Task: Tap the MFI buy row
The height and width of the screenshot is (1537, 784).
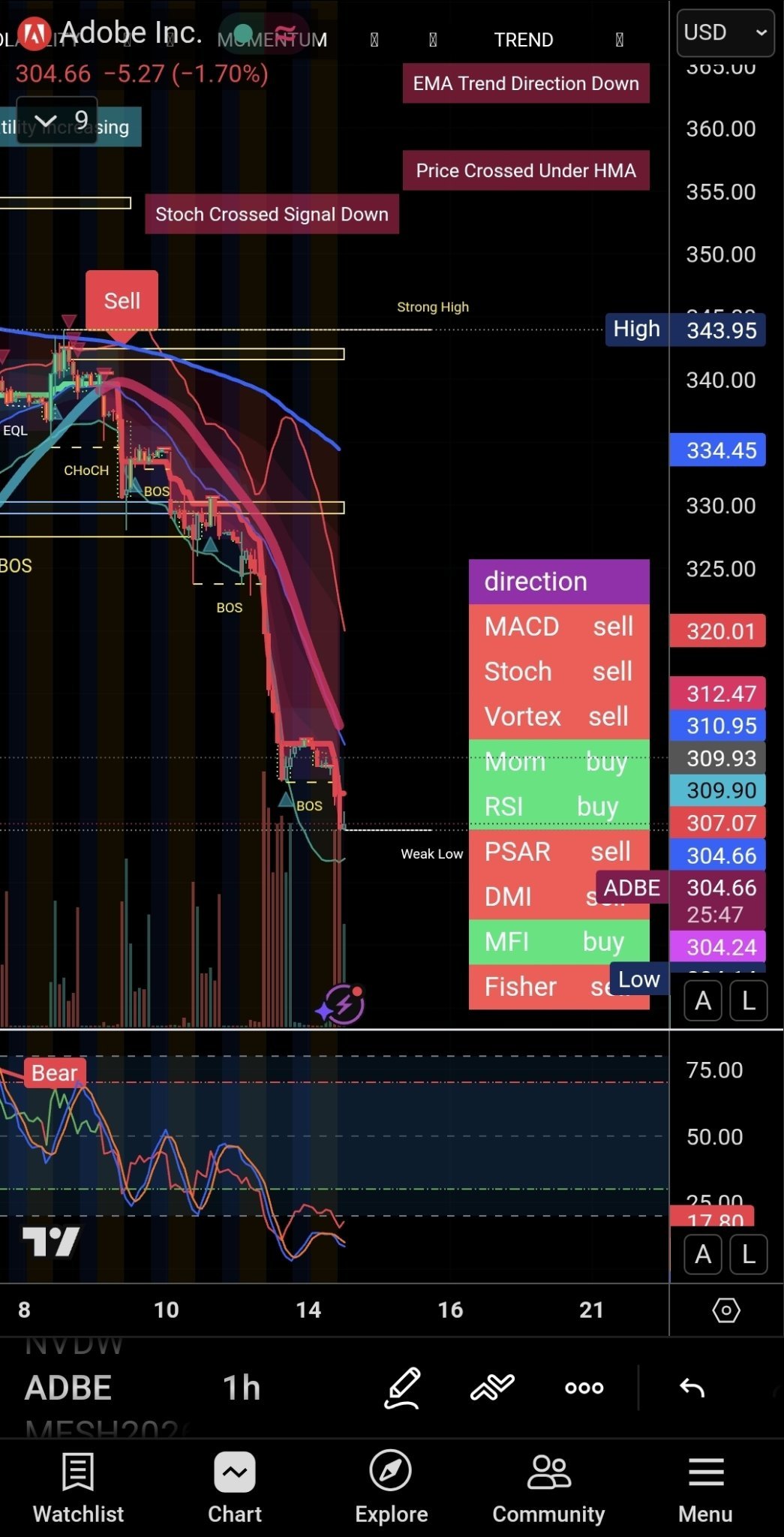Action: point(559,942)
